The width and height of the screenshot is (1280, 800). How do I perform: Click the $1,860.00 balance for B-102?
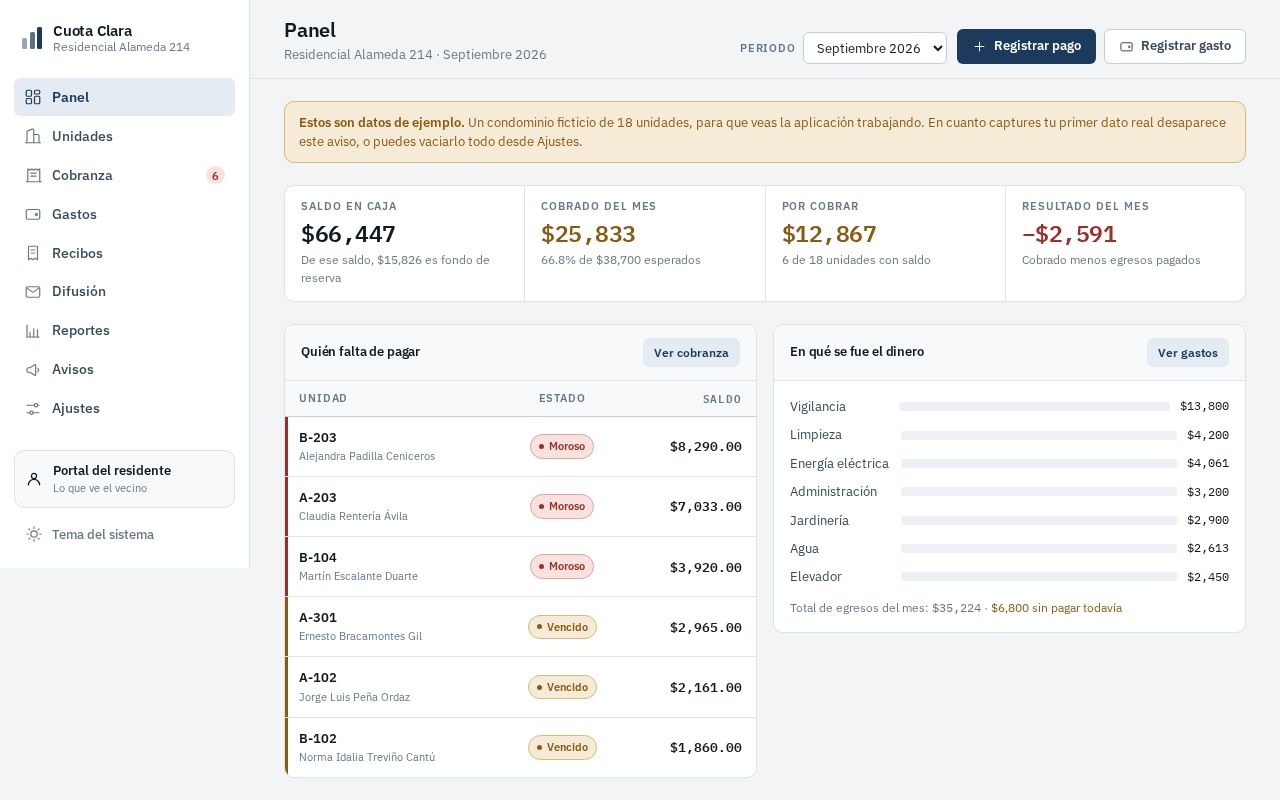pos(706,748)
